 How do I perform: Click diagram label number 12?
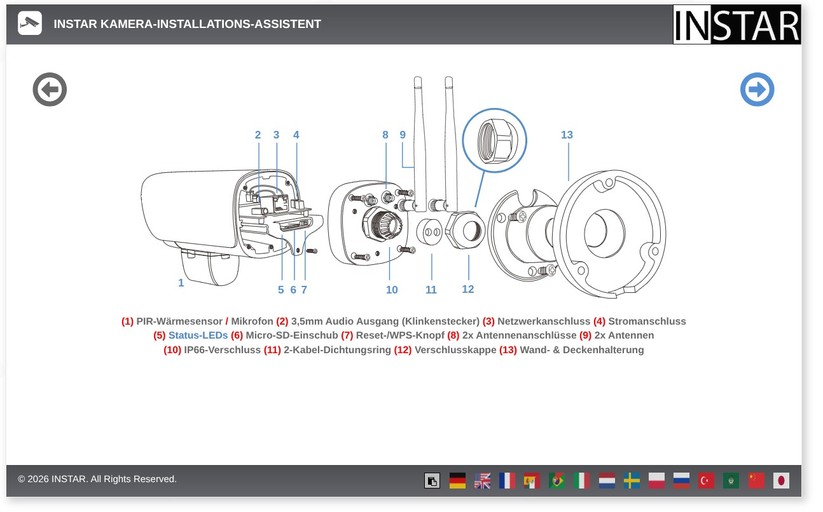pos(468,289)
